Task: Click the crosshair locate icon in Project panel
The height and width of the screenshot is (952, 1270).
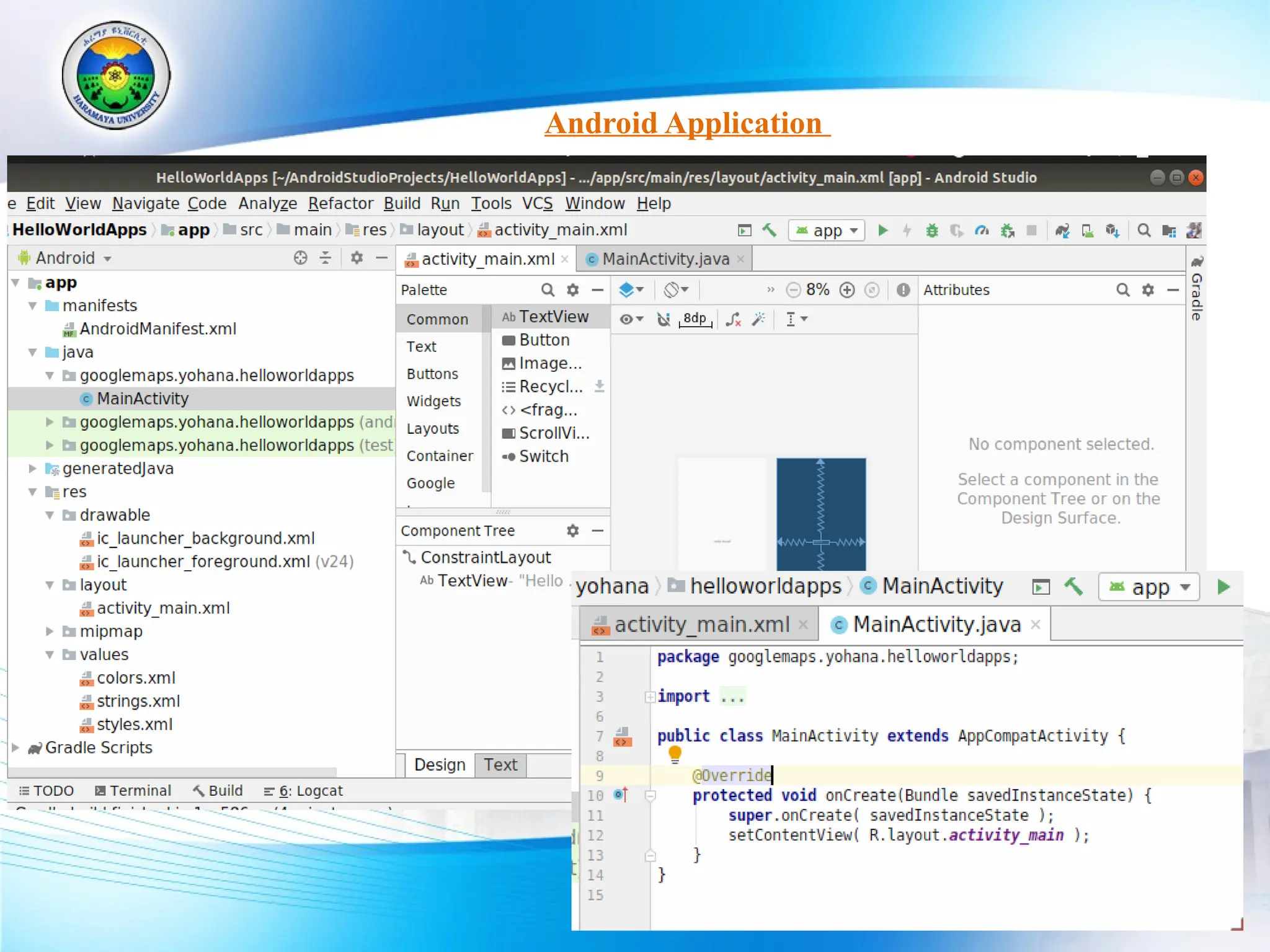Action: (300, 258)
